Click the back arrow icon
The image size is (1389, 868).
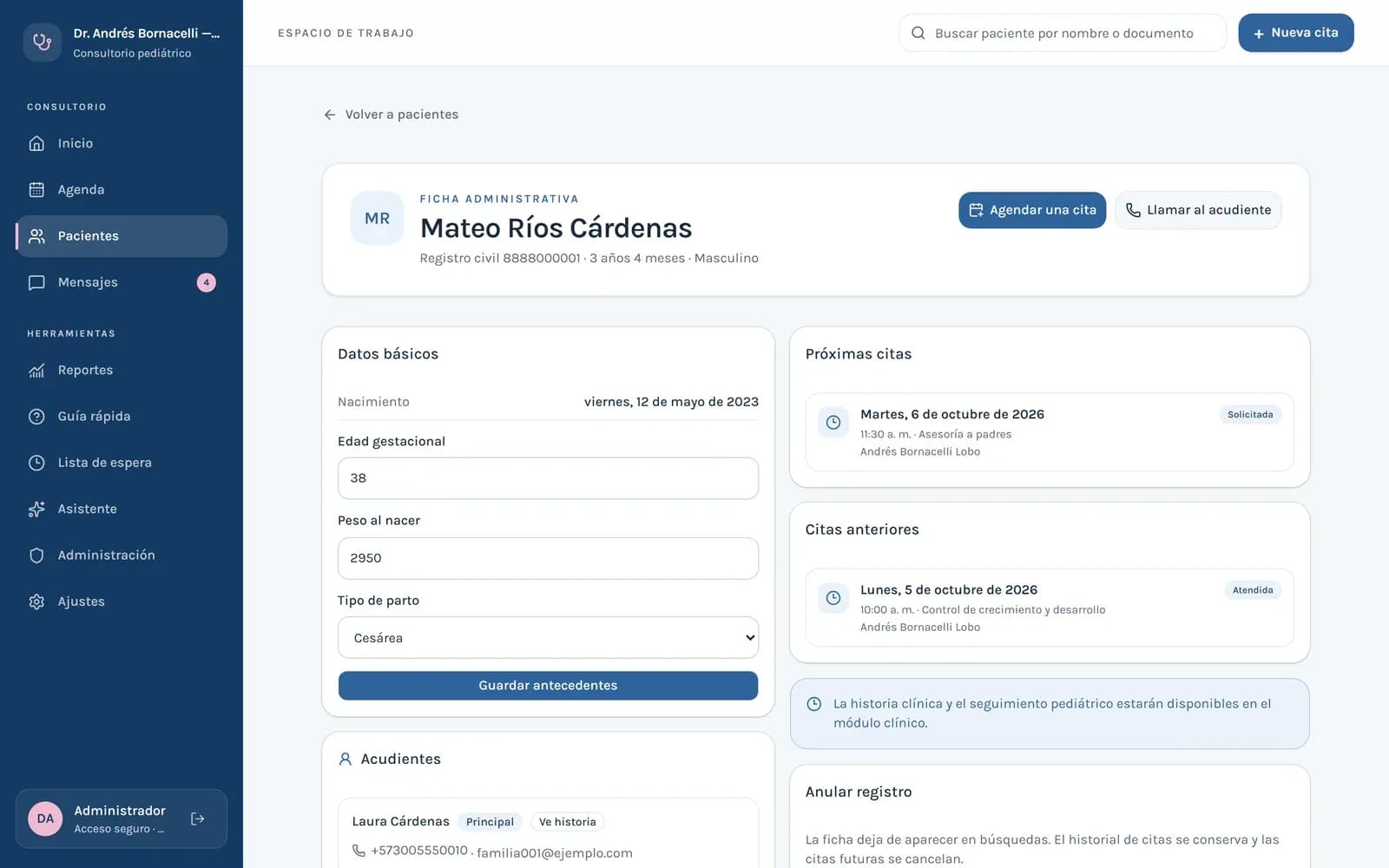[x=330, y=115]
